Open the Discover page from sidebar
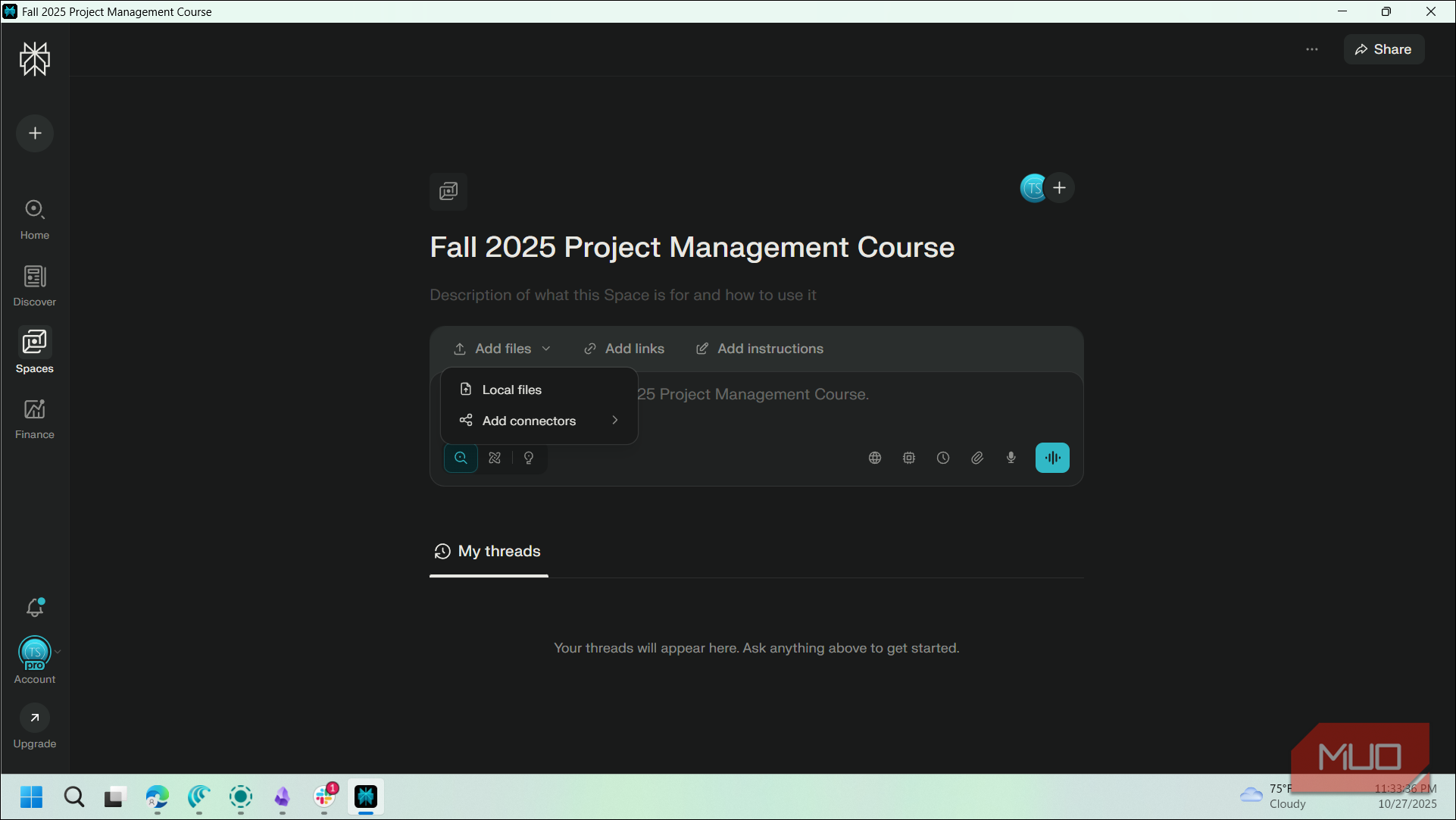Viewport: 1456px width, 820px height. 35,286
